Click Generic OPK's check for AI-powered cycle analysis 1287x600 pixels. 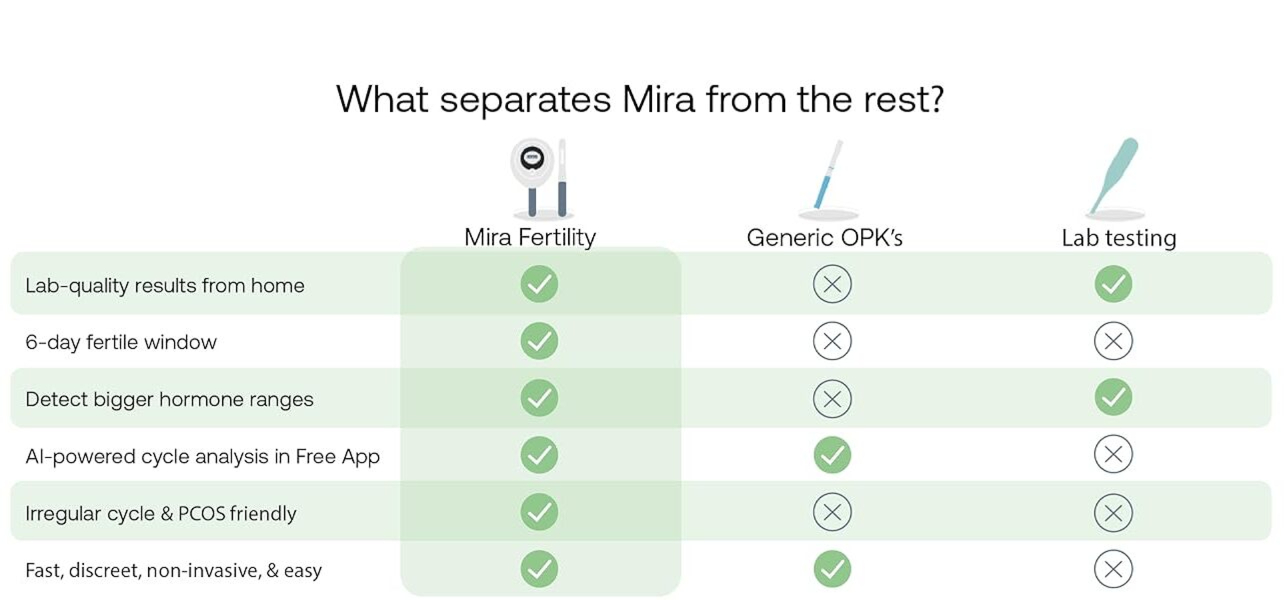click(832, 455)
